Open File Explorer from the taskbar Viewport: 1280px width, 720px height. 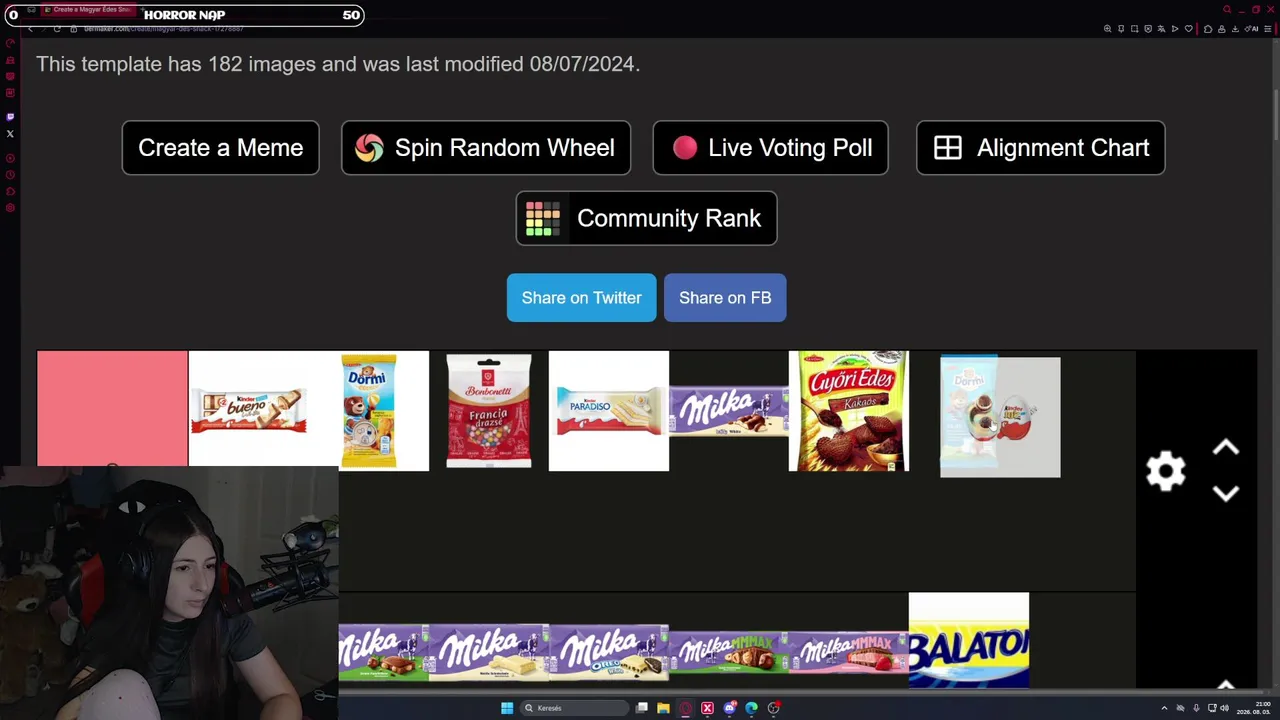pyautogui.click(x=663, y=708)
